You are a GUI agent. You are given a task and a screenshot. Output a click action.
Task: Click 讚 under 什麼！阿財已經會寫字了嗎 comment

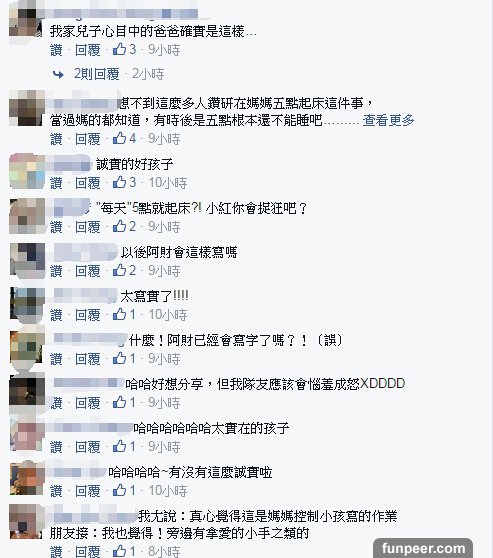56,359
